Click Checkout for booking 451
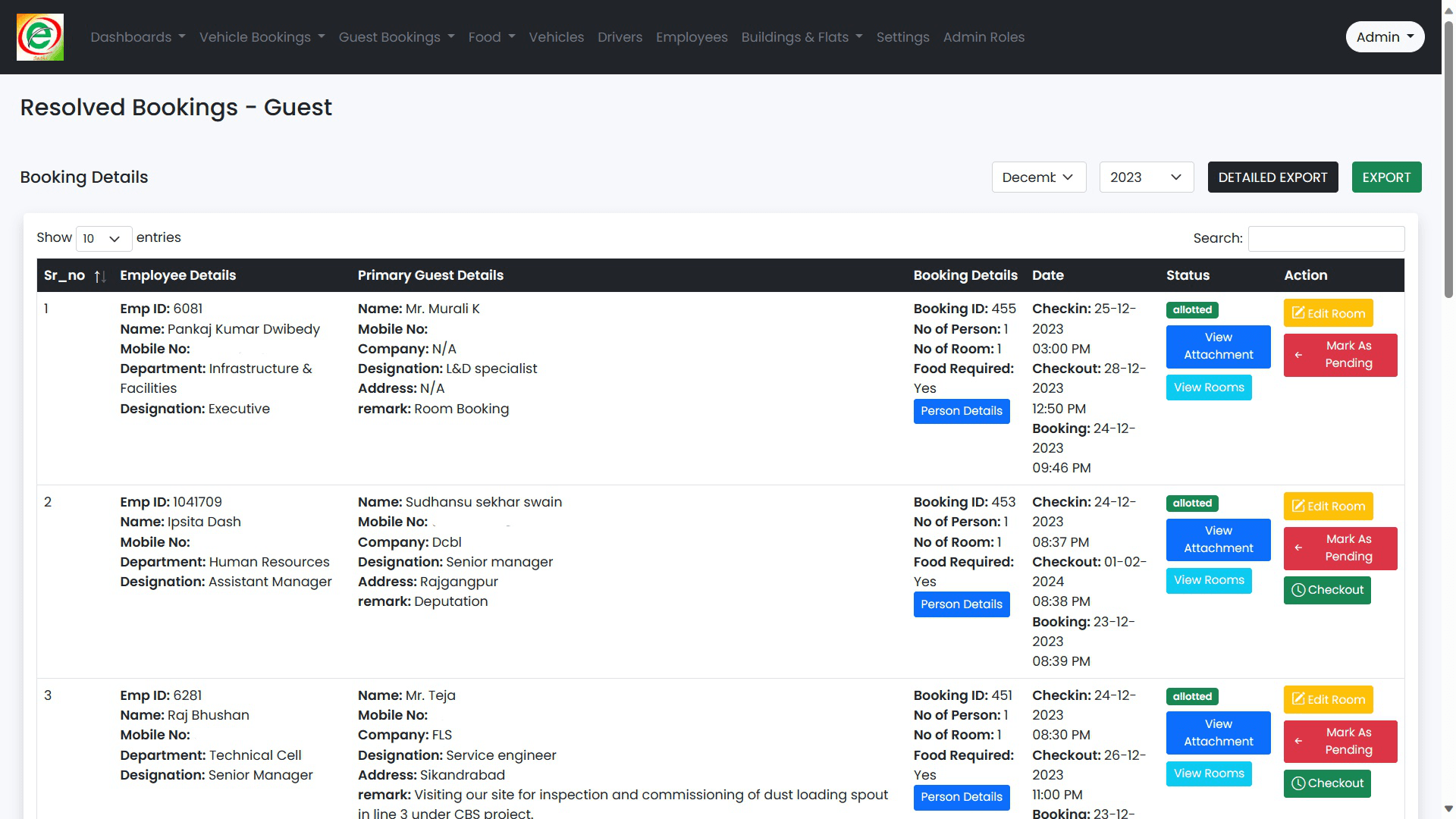 1326,783
